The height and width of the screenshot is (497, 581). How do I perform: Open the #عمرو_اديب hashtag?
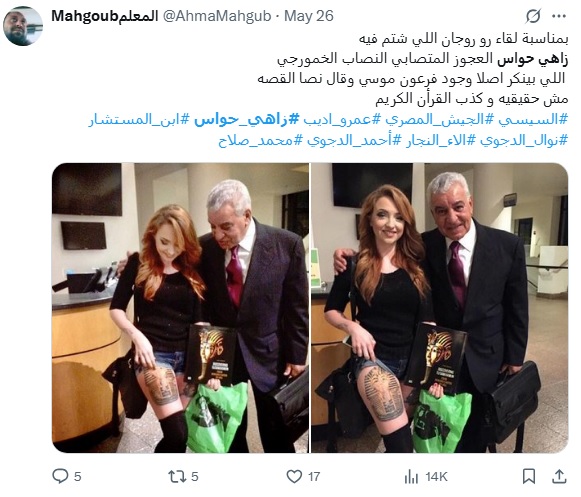342,119
